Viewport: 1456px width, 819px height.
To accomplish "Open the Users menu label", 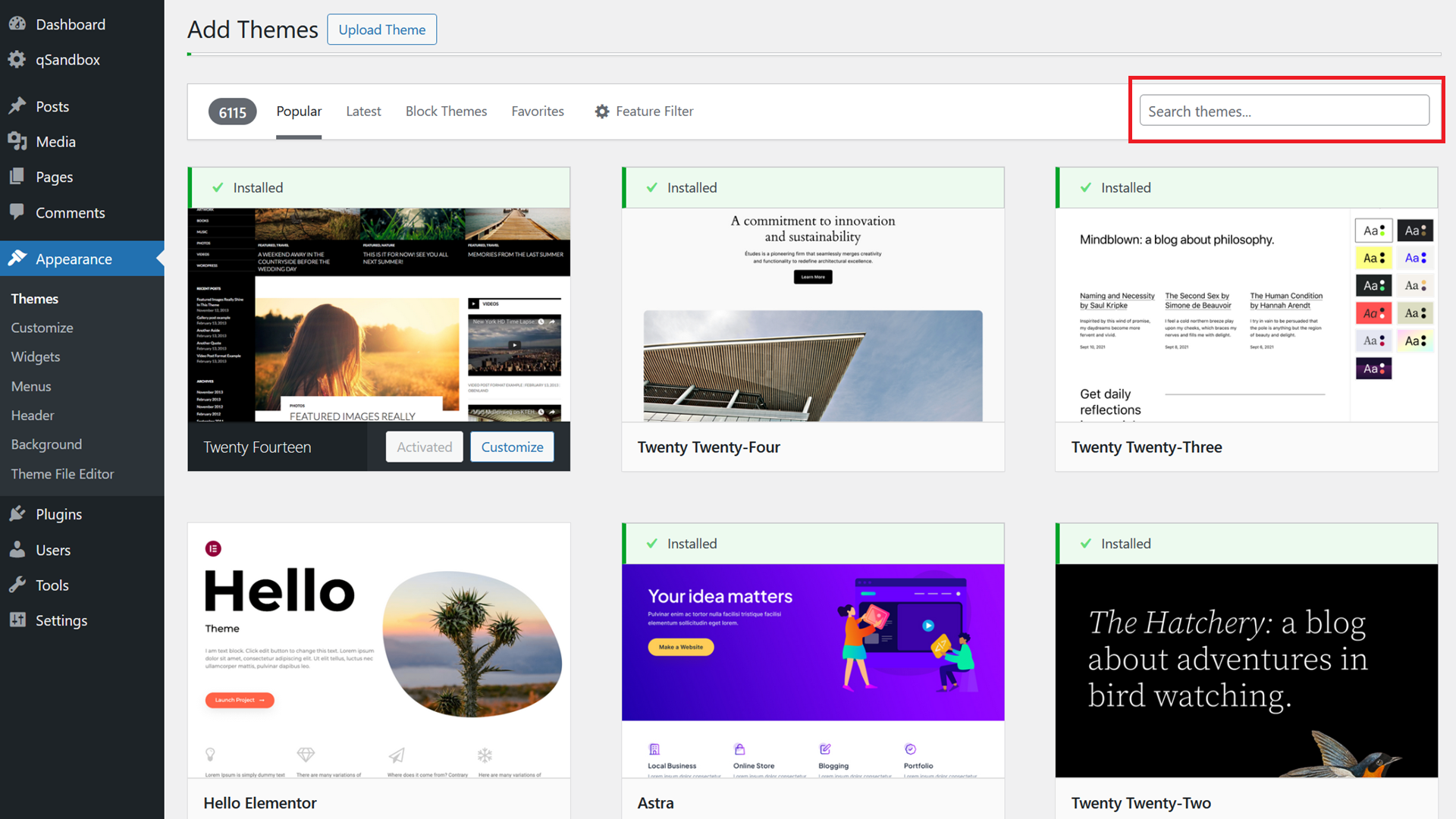I will point(53,550).
